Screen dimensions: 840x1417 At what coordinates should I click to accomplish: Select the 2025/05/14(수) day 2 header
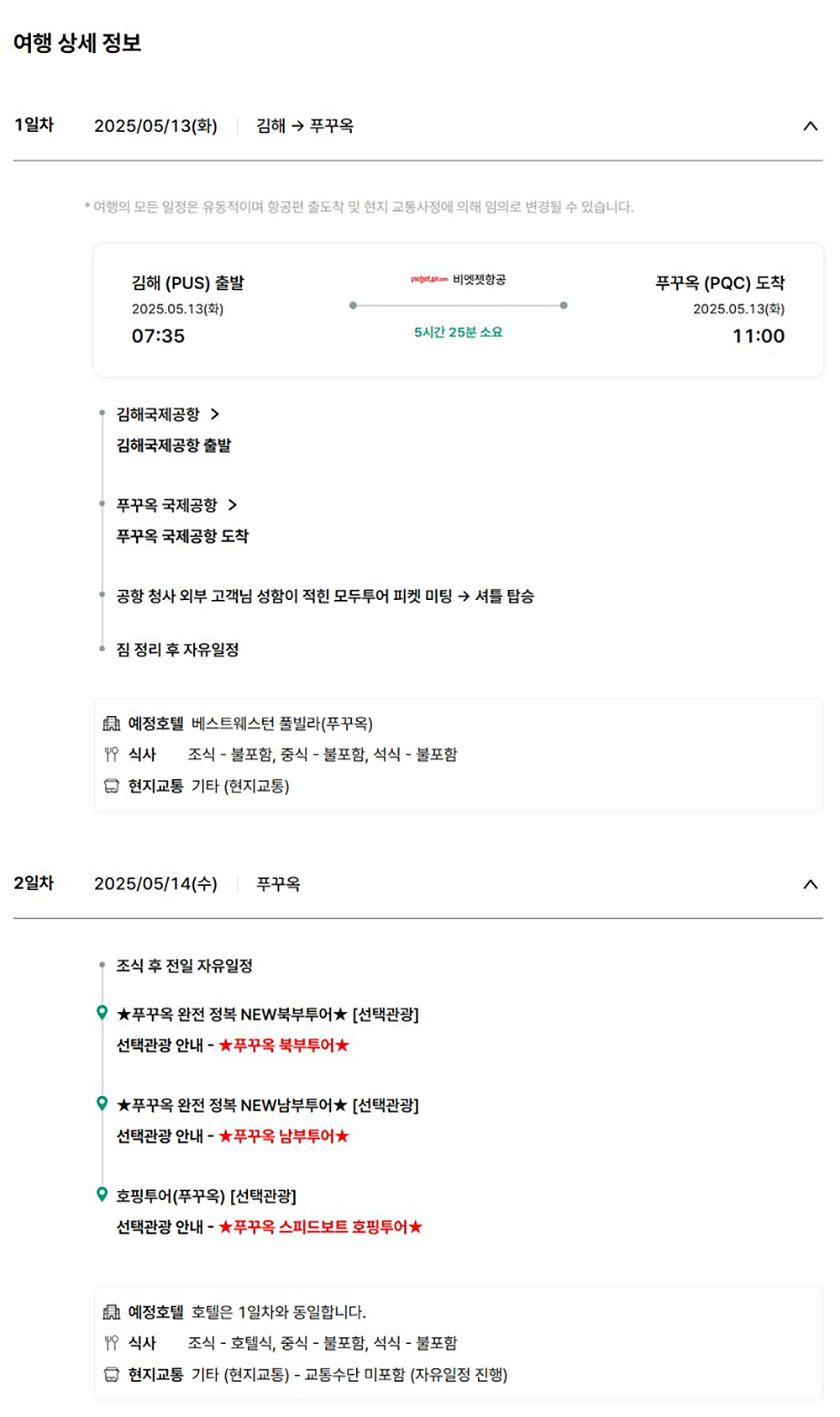[155, 884]
